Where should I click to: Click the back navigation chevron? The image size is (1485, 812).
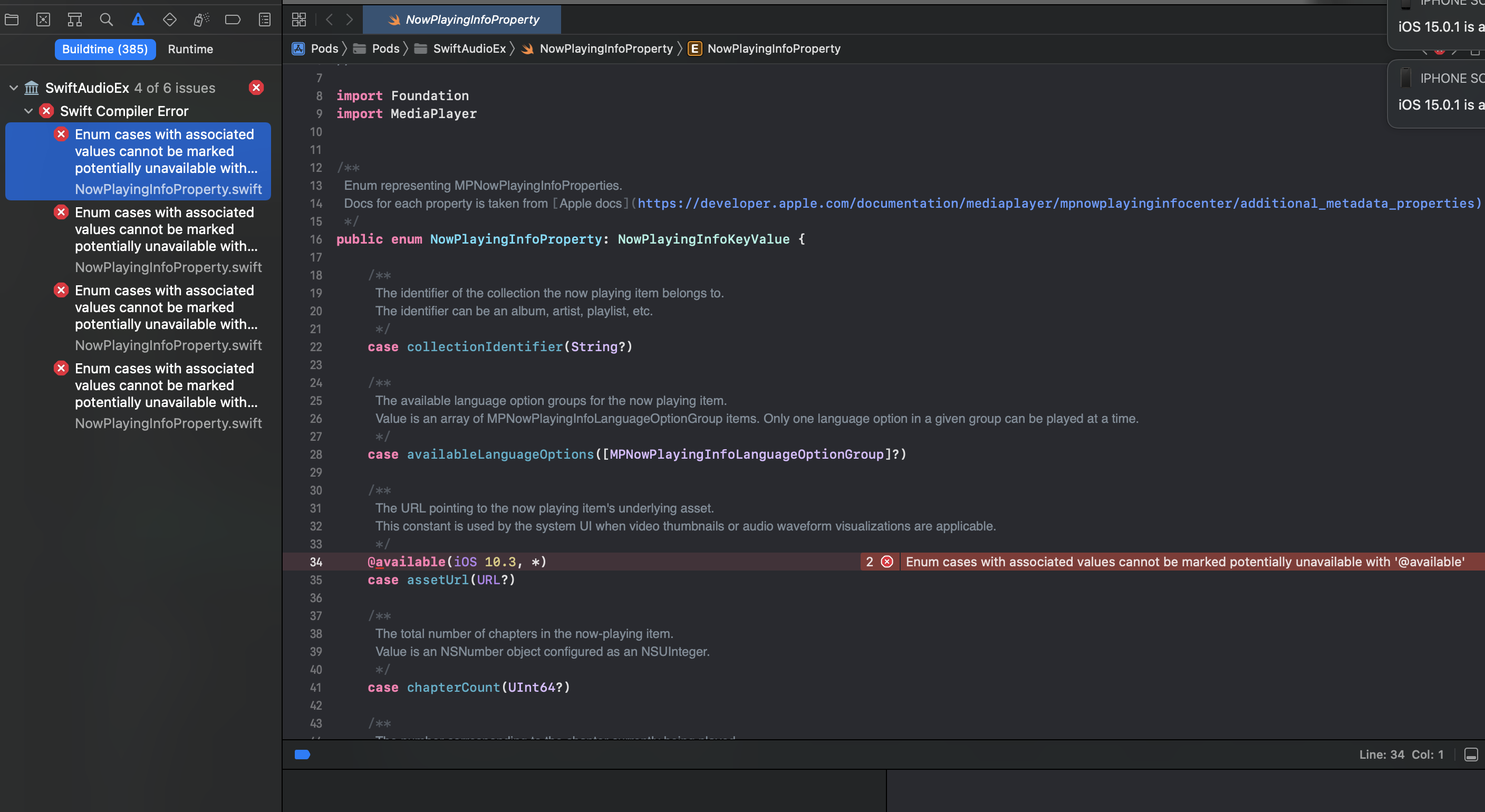tap(329, 19)
